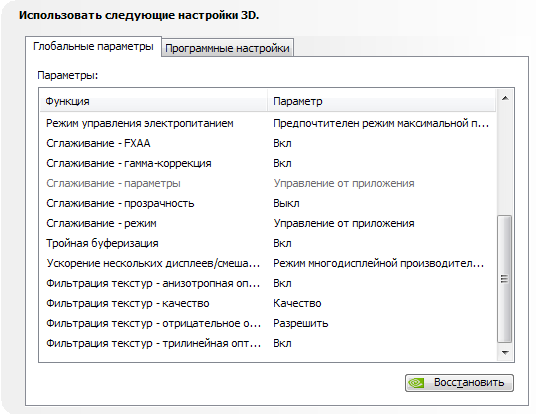Open the Разрешить parameter value
Viewport: 536px width, 414px height.
tap(300, 323)
